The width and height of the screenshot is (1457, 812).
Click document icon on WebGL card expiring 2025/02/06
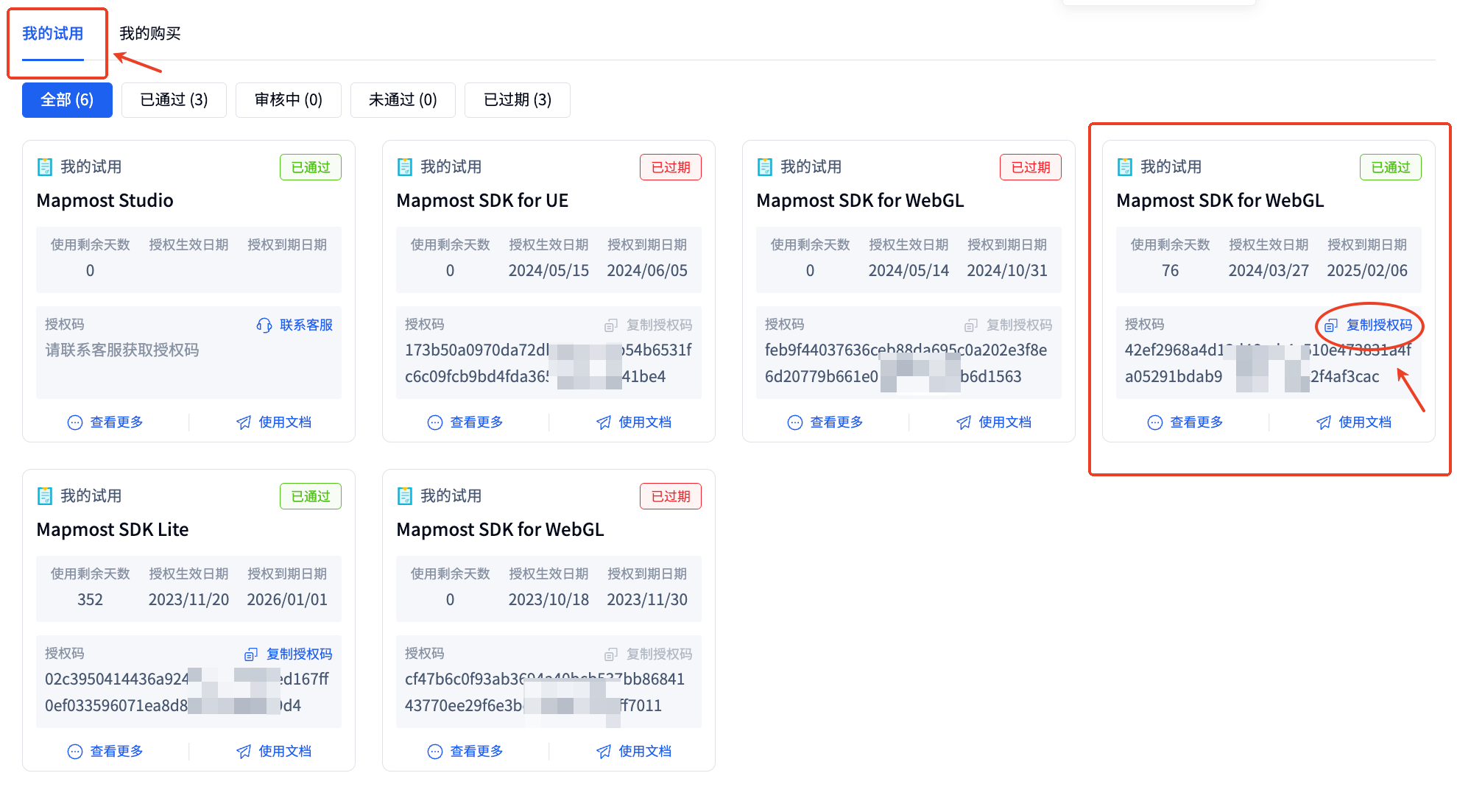1125,167
